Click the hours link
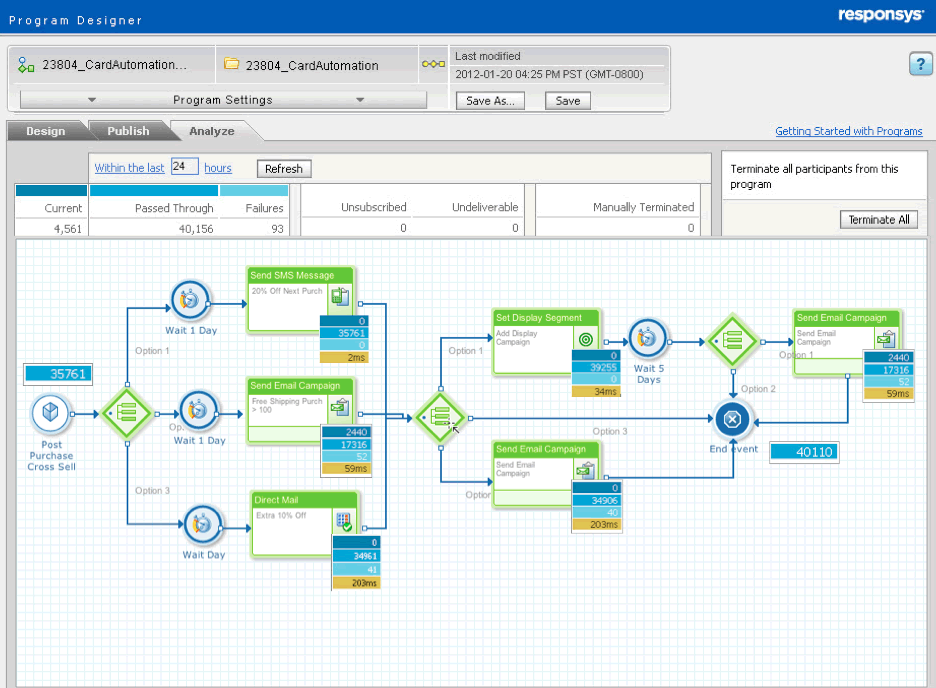The width and height of the screenshot is (936, 688). (x=218, y=168)
